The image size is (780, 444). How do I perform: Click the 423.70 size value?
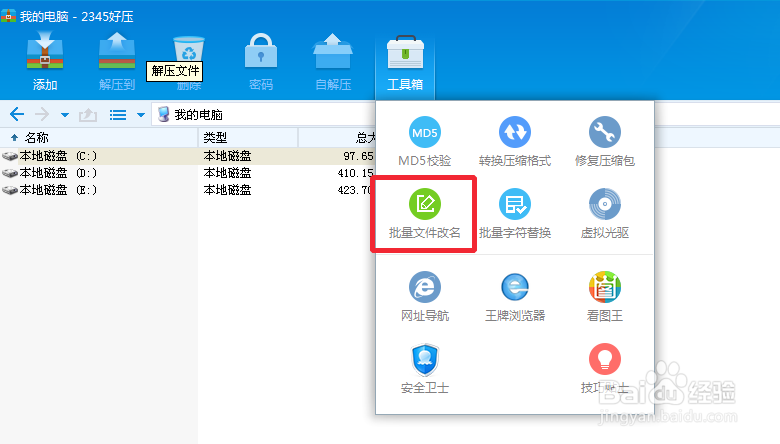[x=355, y=190]
